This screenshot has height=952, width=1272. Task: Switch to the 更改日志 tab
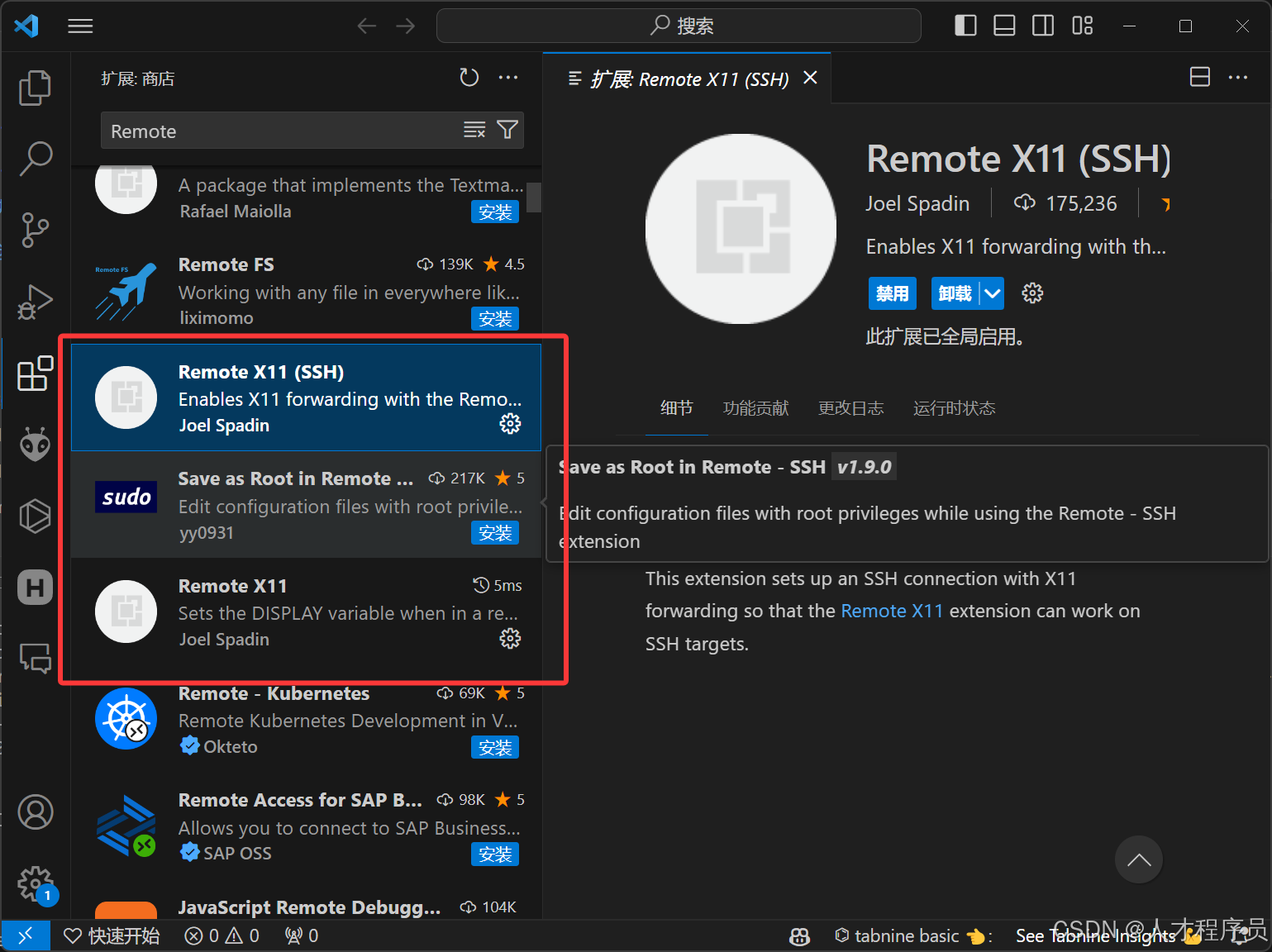pos(850,408)
